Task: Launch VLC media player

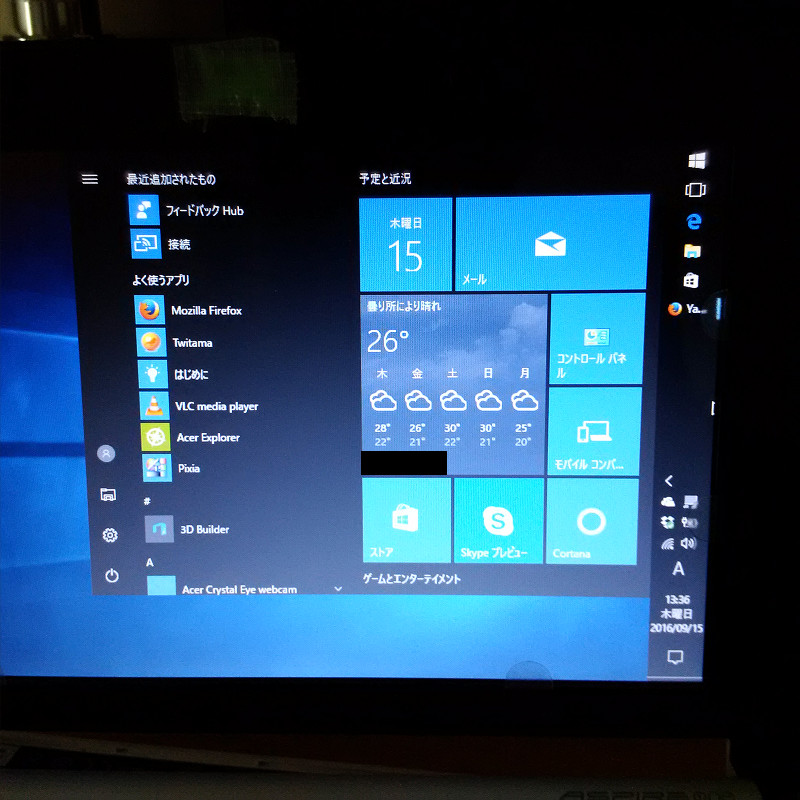Action: (199, 406)
